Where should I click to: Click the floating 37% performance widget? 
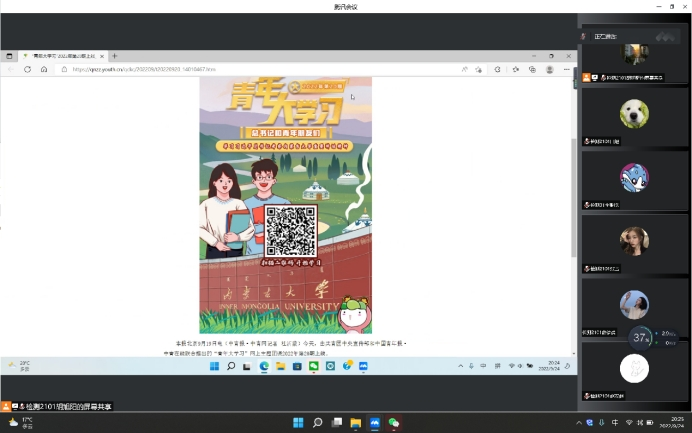pos(641,337)
